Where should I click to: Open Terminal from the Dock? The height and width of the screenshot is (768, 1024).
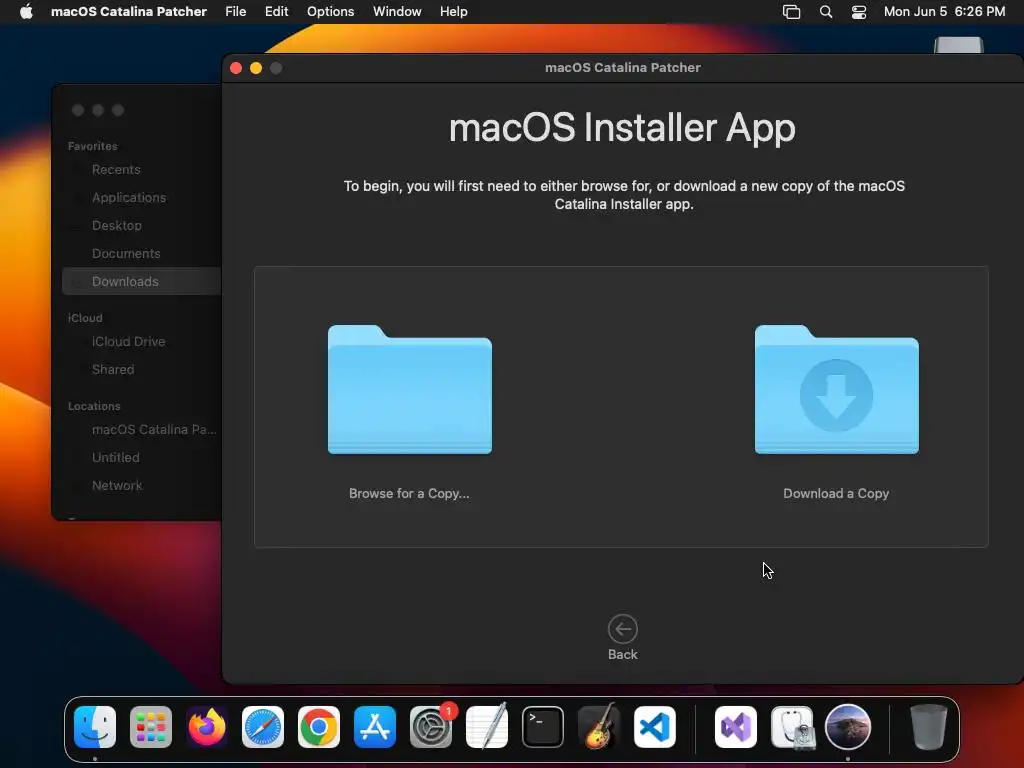pyautogui.click(x=543, y=726)
